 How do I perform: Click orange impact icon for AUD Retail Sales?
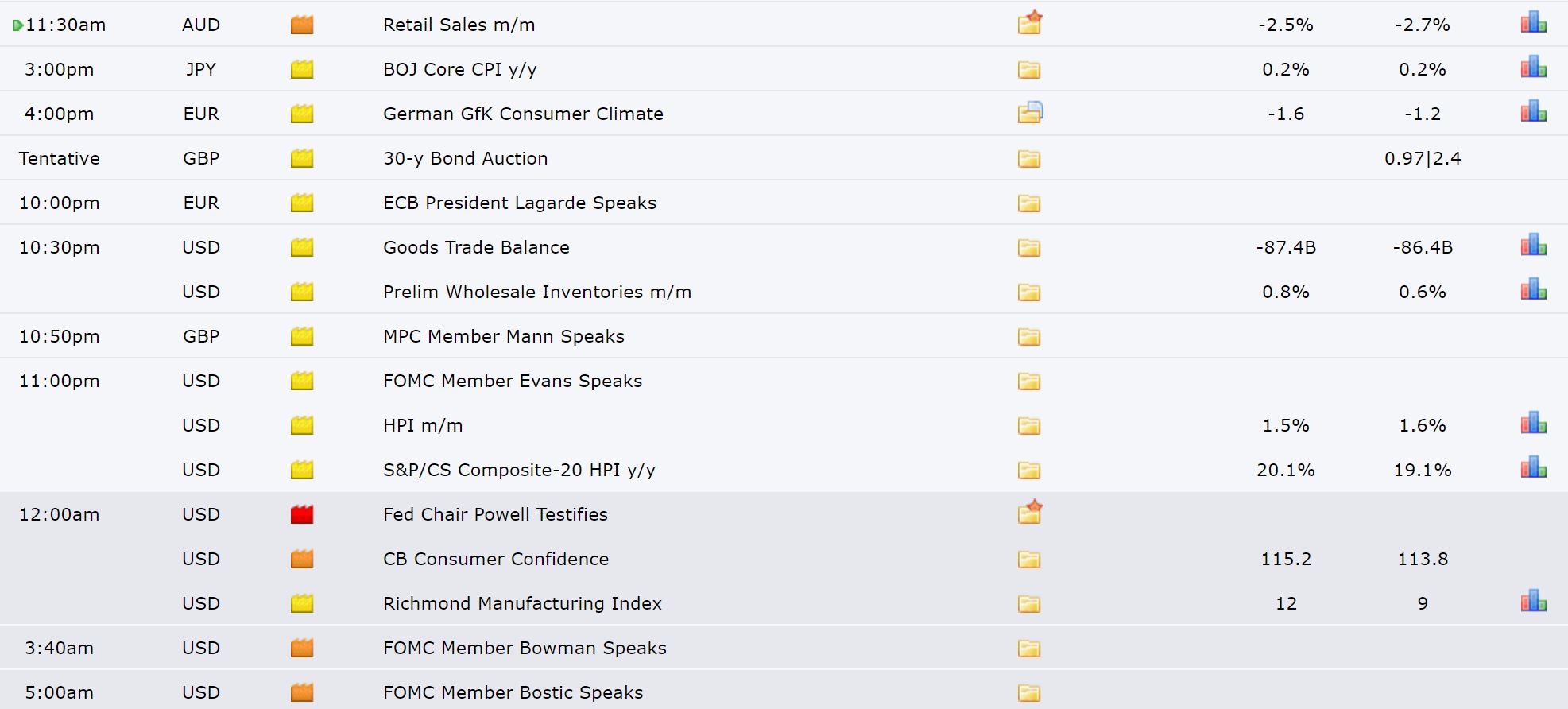click(x=302, y=25)
